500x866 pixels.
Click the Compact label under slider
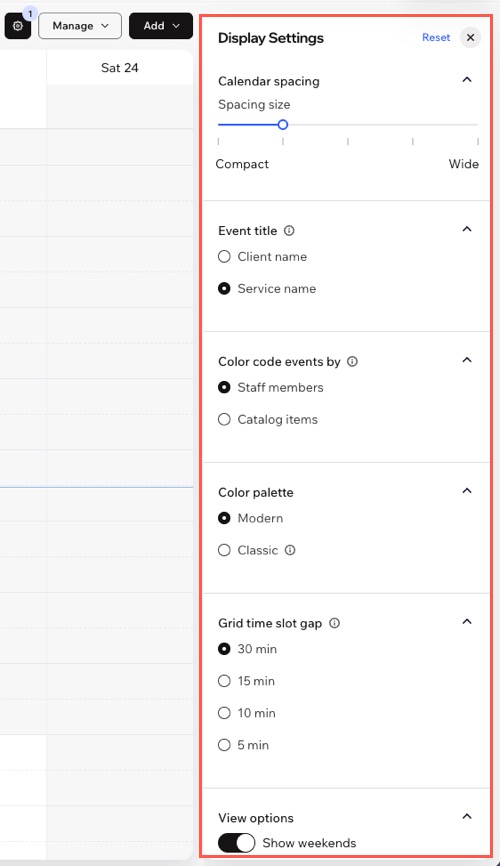click(x=242, y=164)
